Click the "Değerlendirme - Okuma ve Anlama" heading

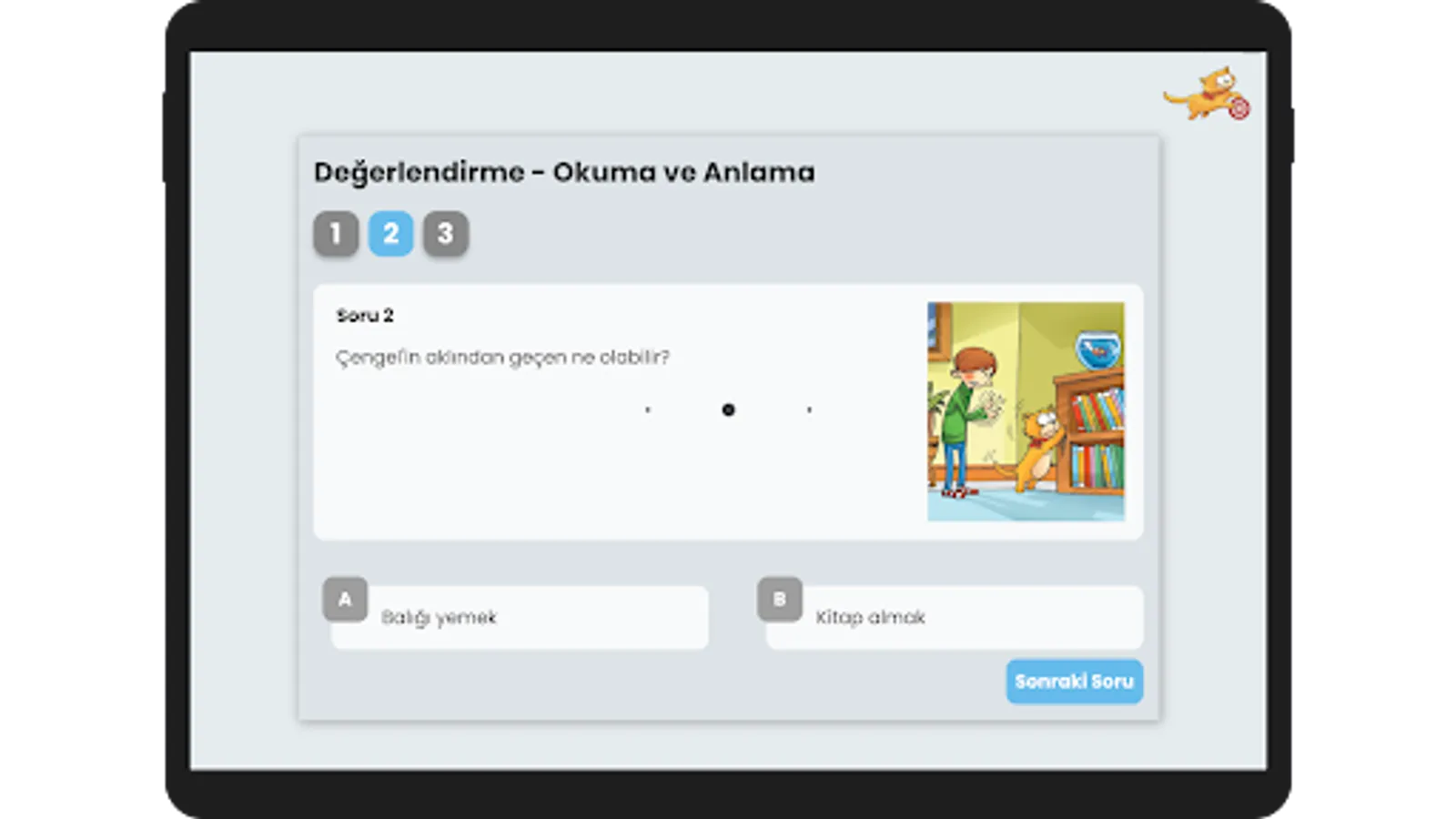pyautogui.click(x=564, y=173)
